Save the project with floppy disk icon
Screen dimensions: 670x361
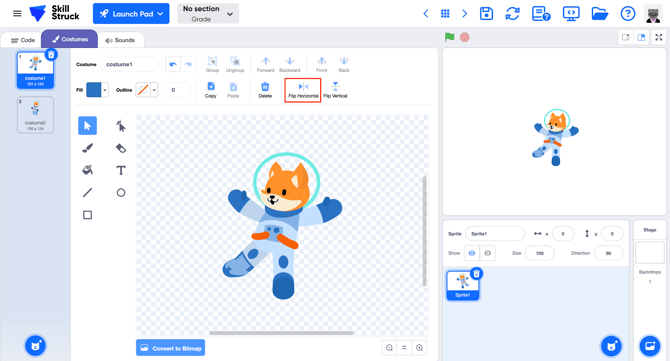click(x=486, y=14)
